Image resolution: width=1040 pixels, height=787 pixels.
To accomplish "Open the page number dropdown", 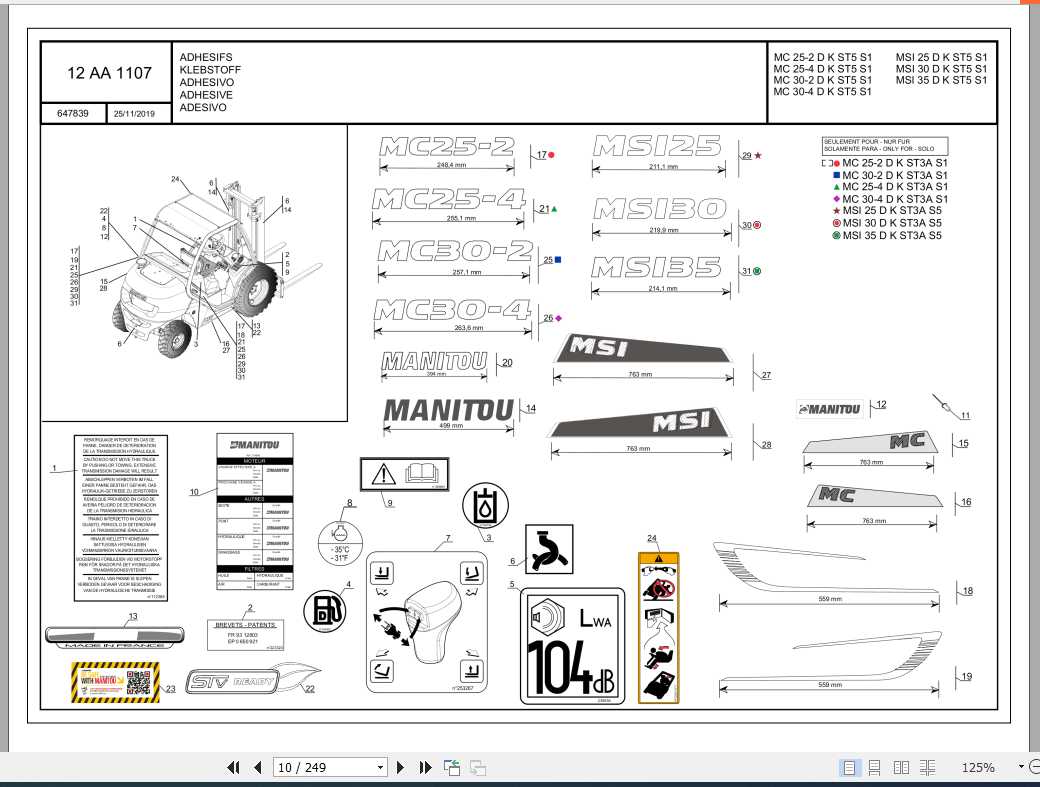I will click(380, 767).
